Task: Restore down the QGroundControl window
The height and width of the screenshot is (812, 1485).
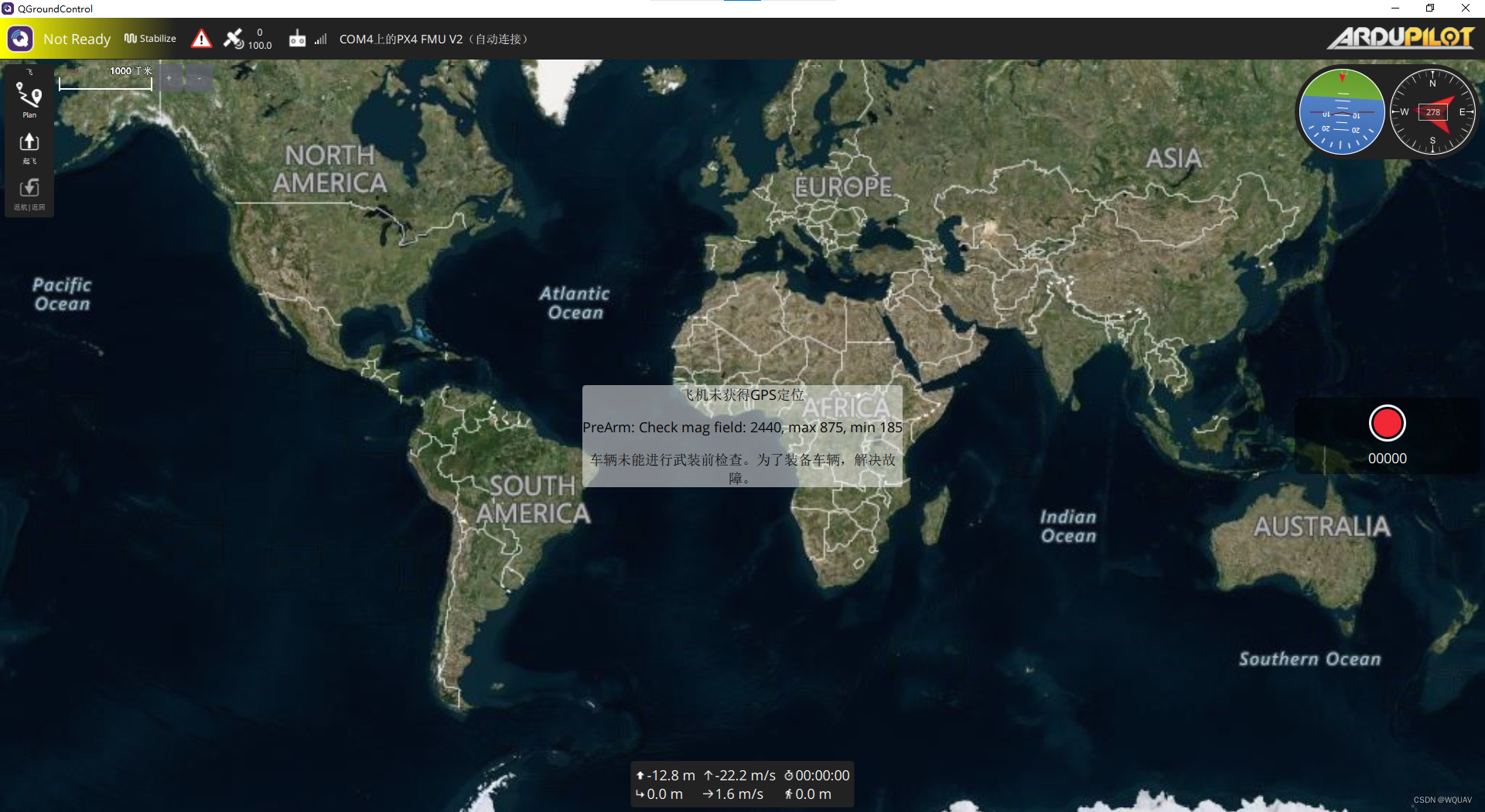Action: point(1430,9)
